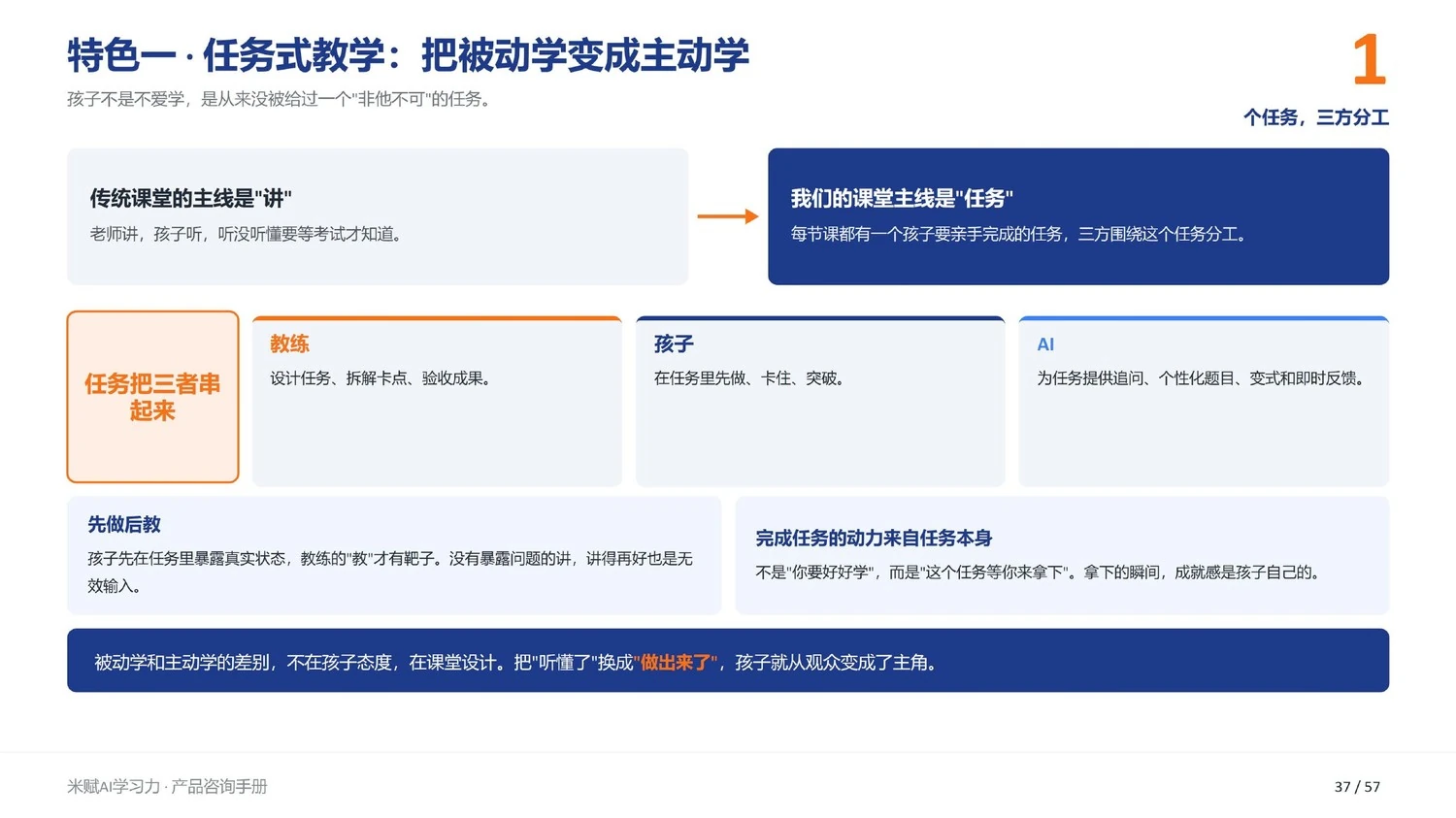Screen dimensions: 1456x818
Task: Select the orange card heading "教练"
Action: pos(289,344)
